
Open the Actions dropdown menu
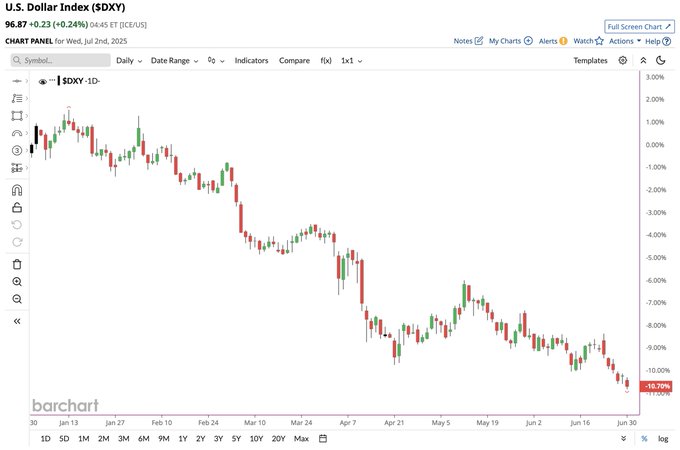click(625, 41)
